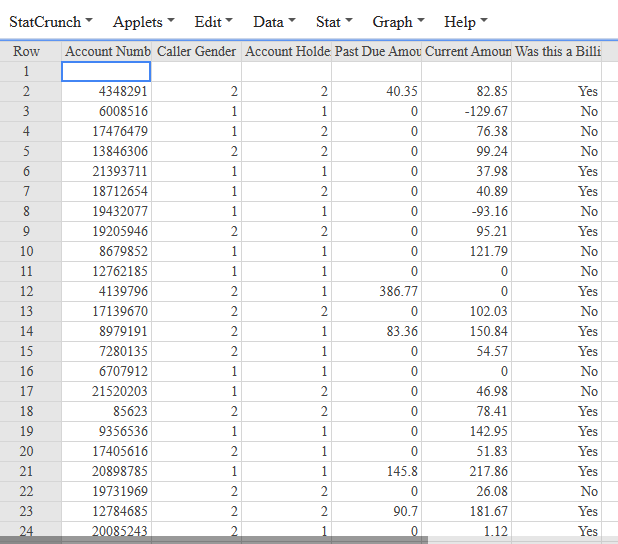Click current amount -129.67
This screenshot has width=618, height=544.
467,112
